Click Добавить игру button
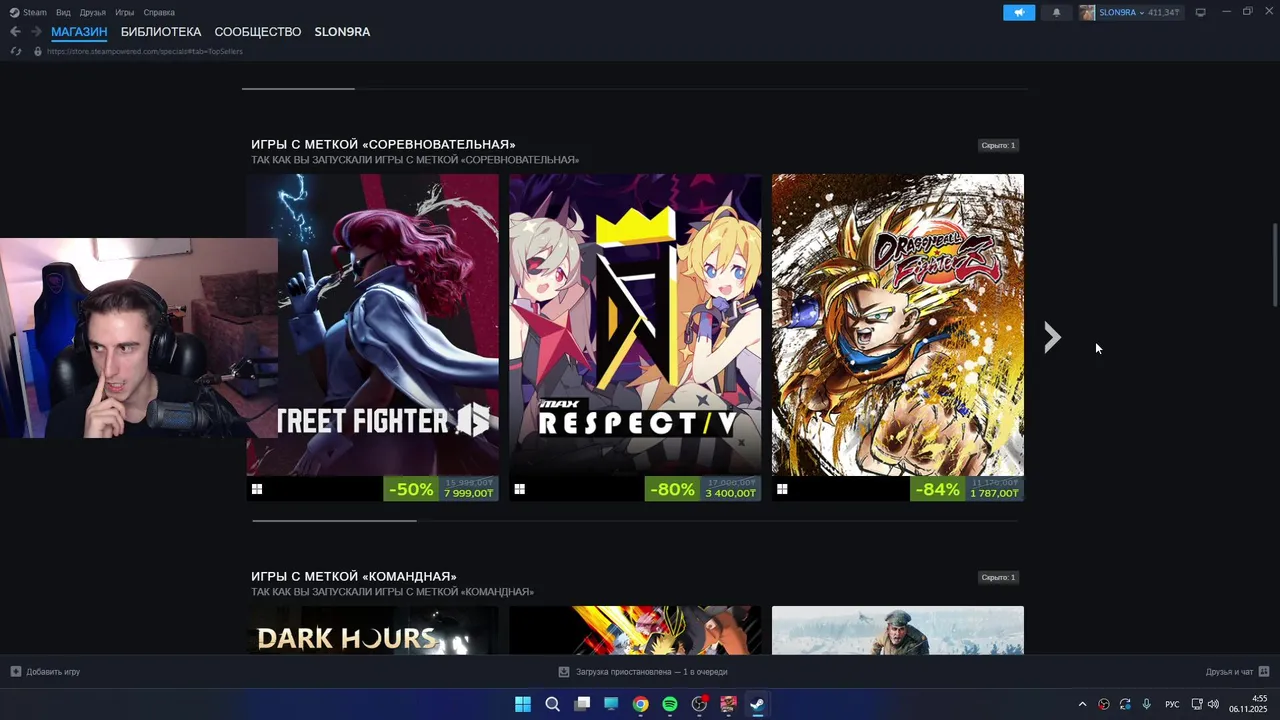This screenshot has height=720, width=1280. click(x=45, y=672)
